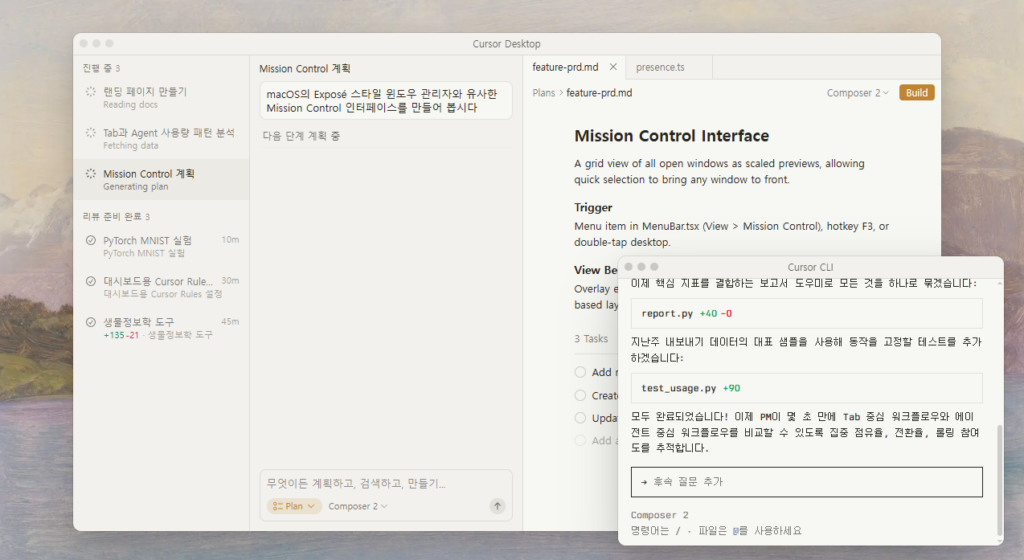Click the checkmark icon next to PyTorch MNIST 실험
1024x560 pixels.
(91, 240)
